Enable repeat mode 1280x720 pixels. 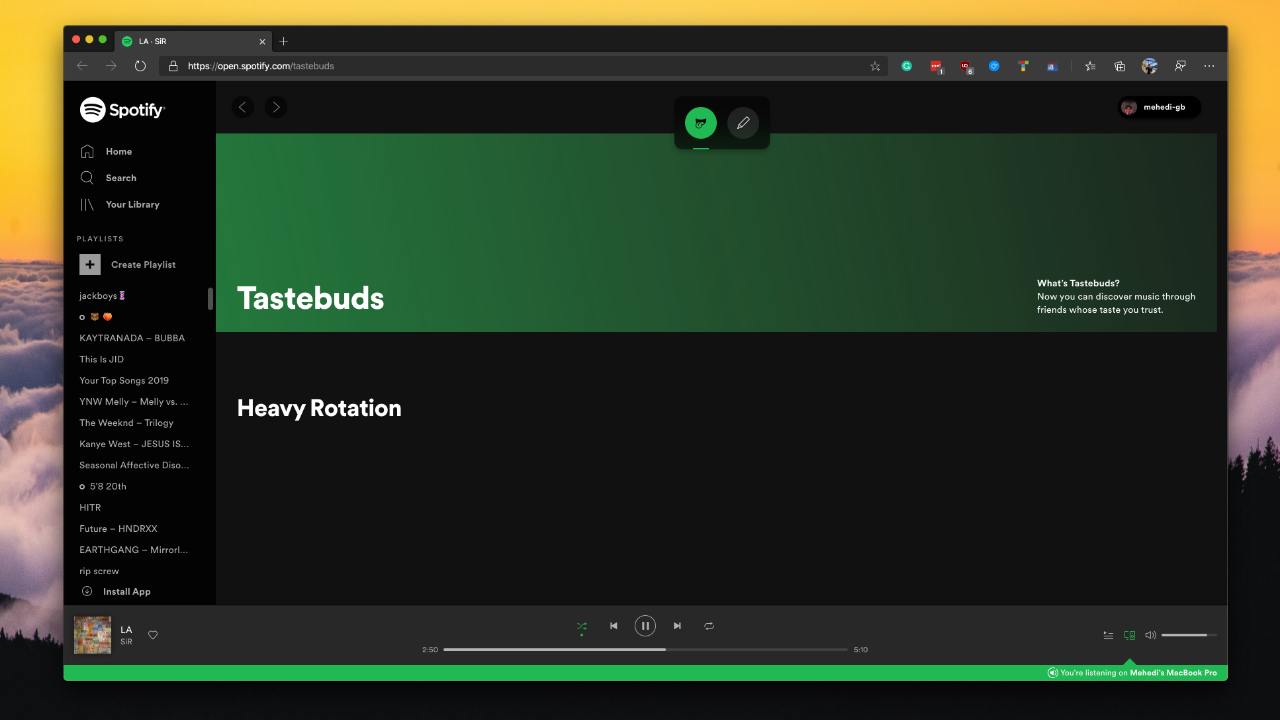709,626
